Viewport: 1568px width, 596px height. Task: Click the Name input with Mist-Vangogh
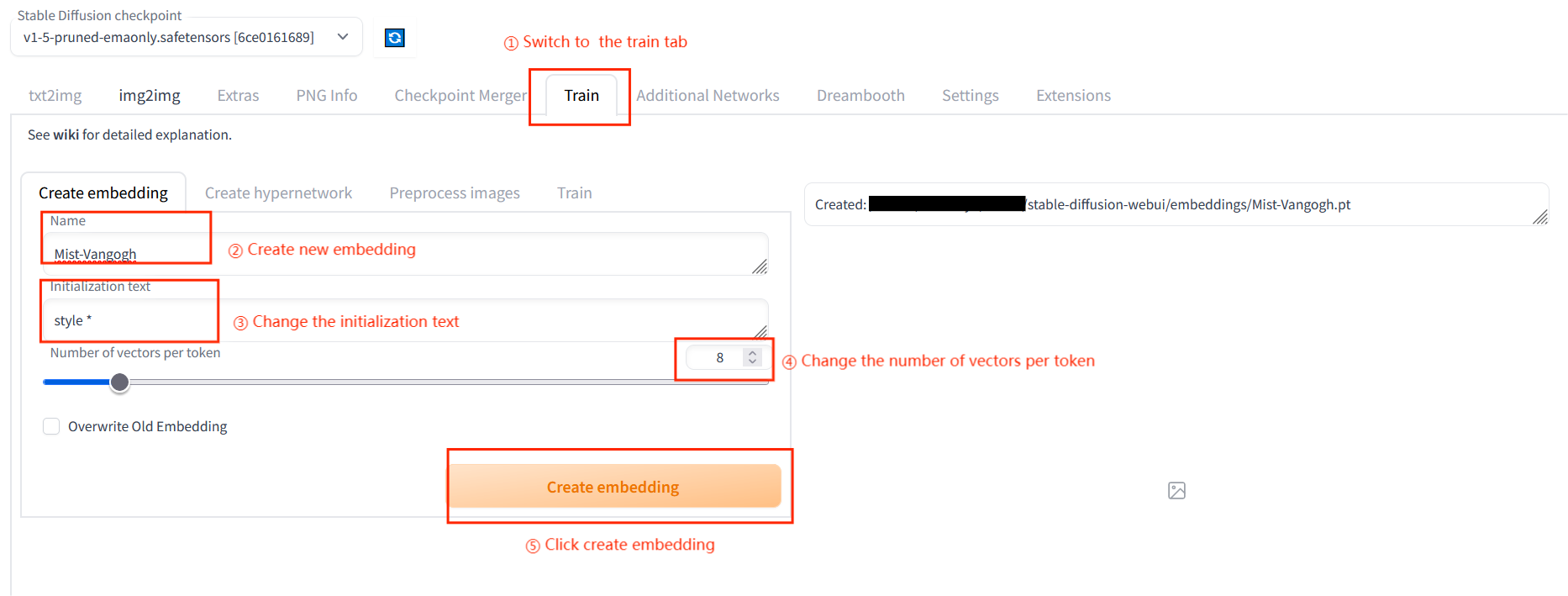point(406,254)
